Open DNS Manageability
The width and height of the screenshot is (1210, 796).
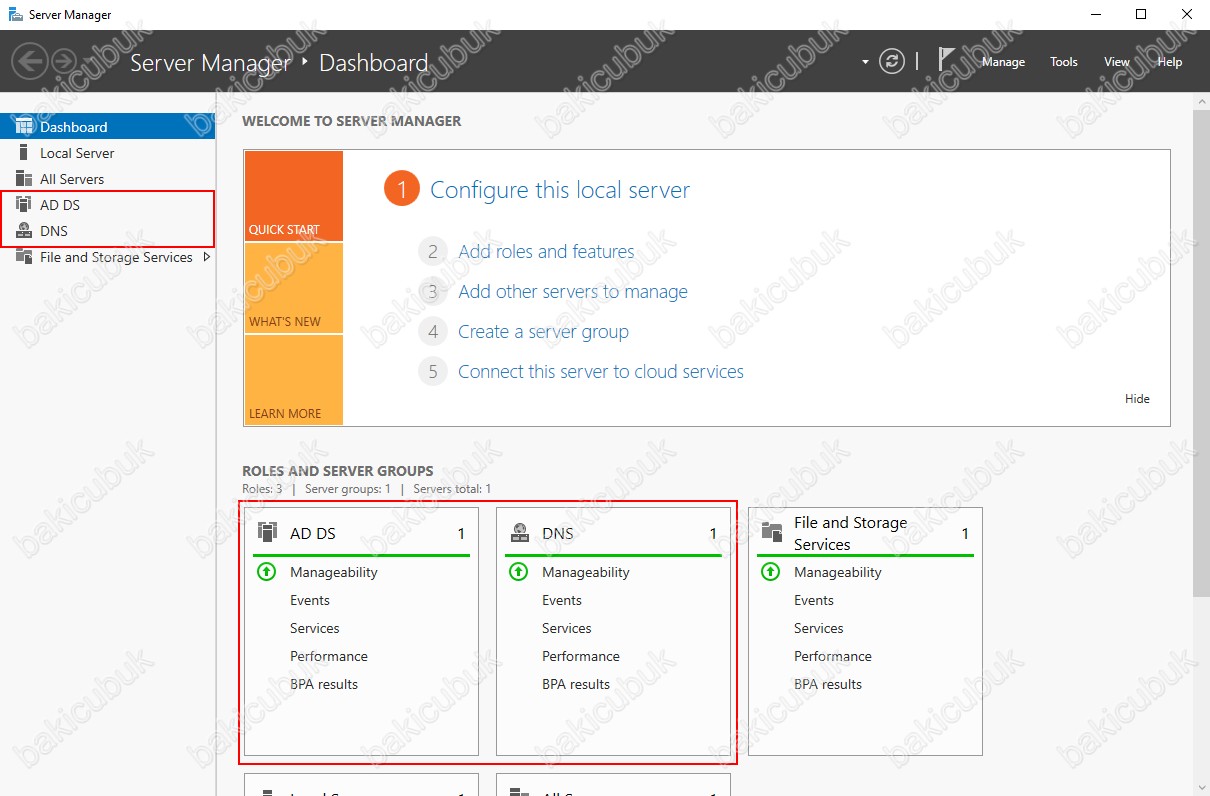click(586, 572)
